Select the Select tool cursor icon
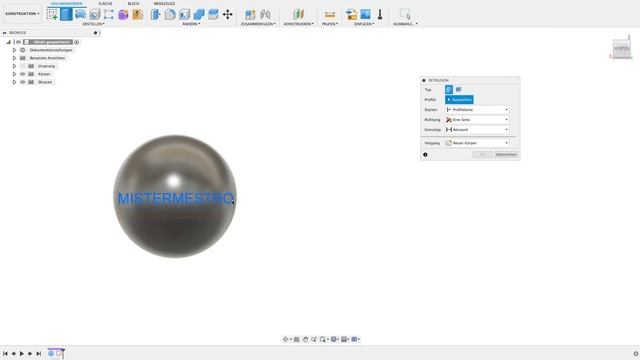Viewport: 640px width, 360px height. point(405,14)
